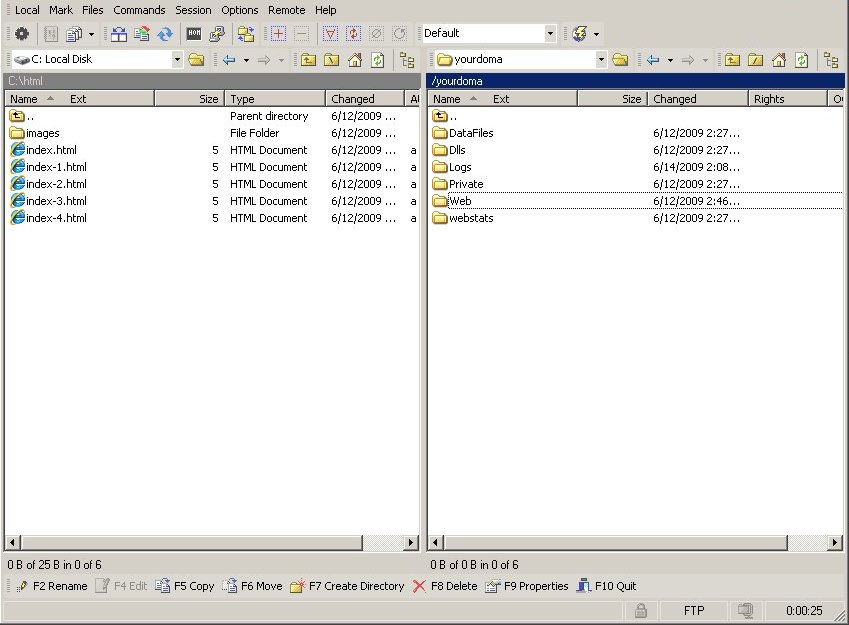Click the F5 Copy button
Screen dimensions: 849x625
click(x=185, y=587)
